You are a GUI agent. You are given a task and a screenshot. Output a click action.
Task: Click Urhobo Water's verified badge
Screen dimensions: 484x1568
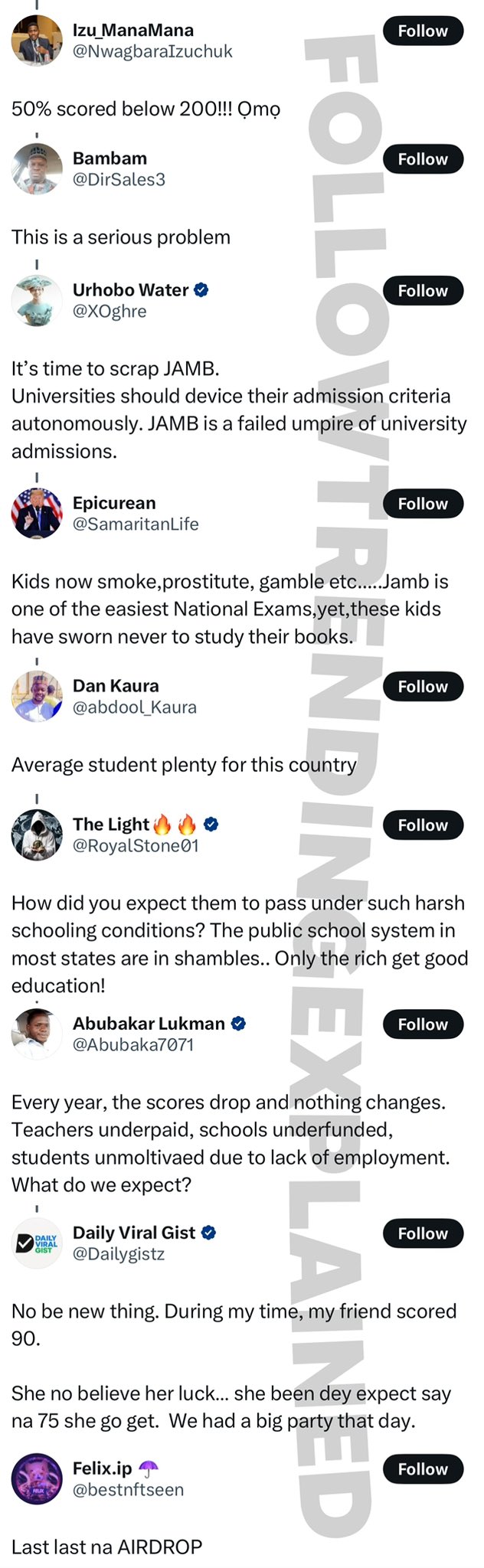pyautogui.click(x=201, y=290)
